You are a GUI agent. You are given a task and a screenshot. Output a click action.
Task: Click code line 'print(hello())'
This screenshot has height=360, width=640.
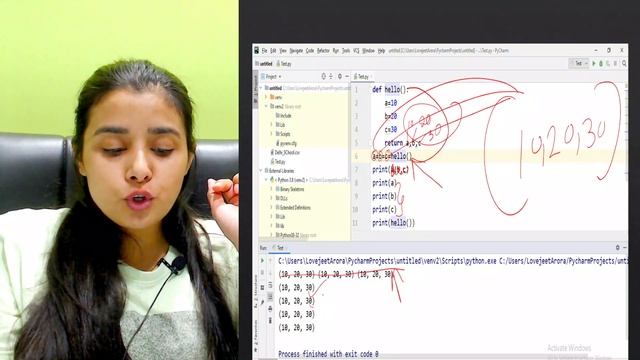(393, 223)
